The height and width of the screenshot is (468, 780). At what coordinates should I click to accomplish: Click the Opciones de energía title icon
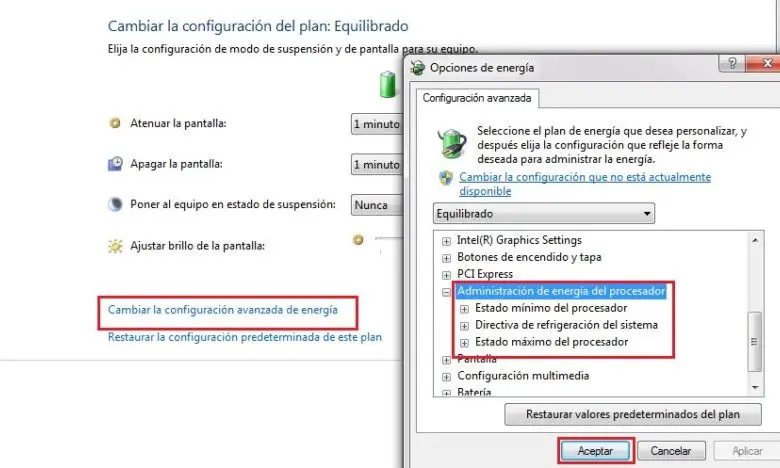coord(417,68)
